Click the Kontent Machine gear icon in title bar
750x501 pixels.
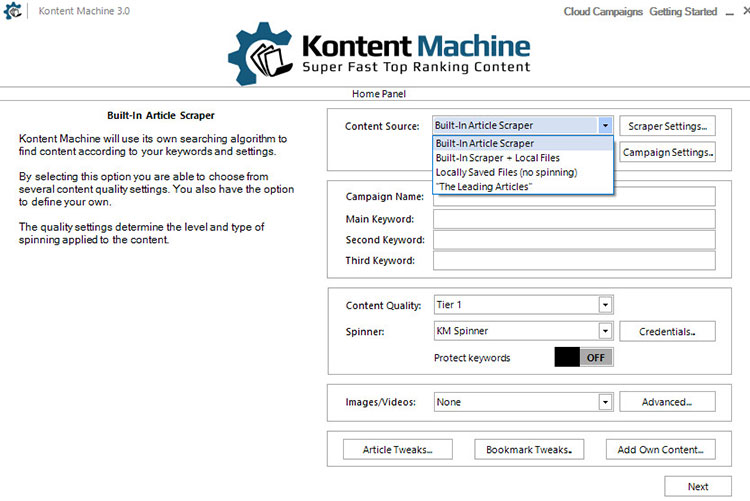(12, 11)
